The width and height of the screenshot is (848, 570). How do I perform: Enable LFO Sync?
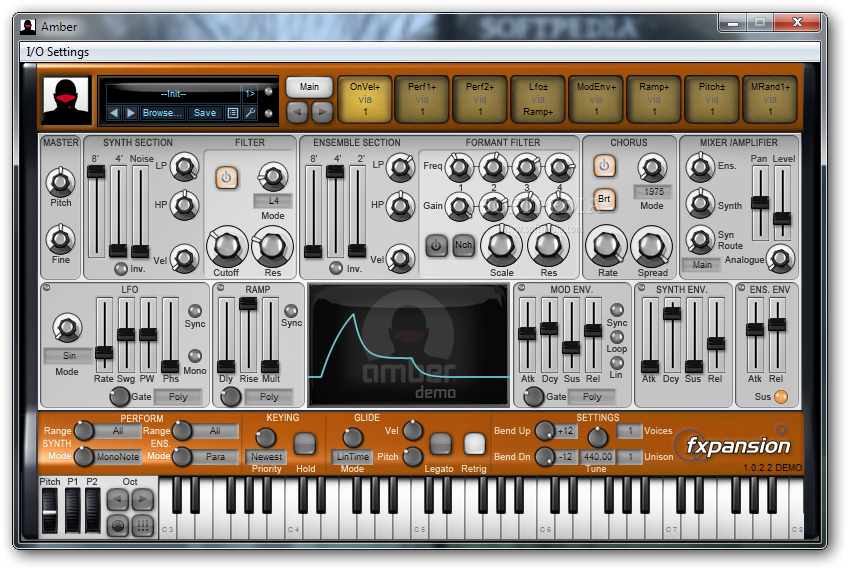coord(195,311)
